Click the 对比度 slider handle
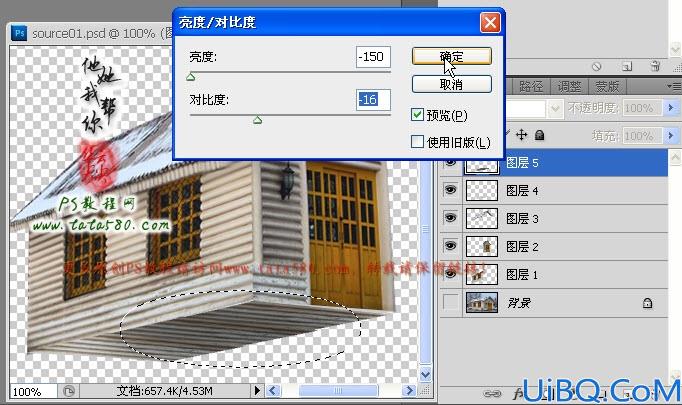Image resolution: width=682 pixels, height=405 pixels. pos(257,120)
